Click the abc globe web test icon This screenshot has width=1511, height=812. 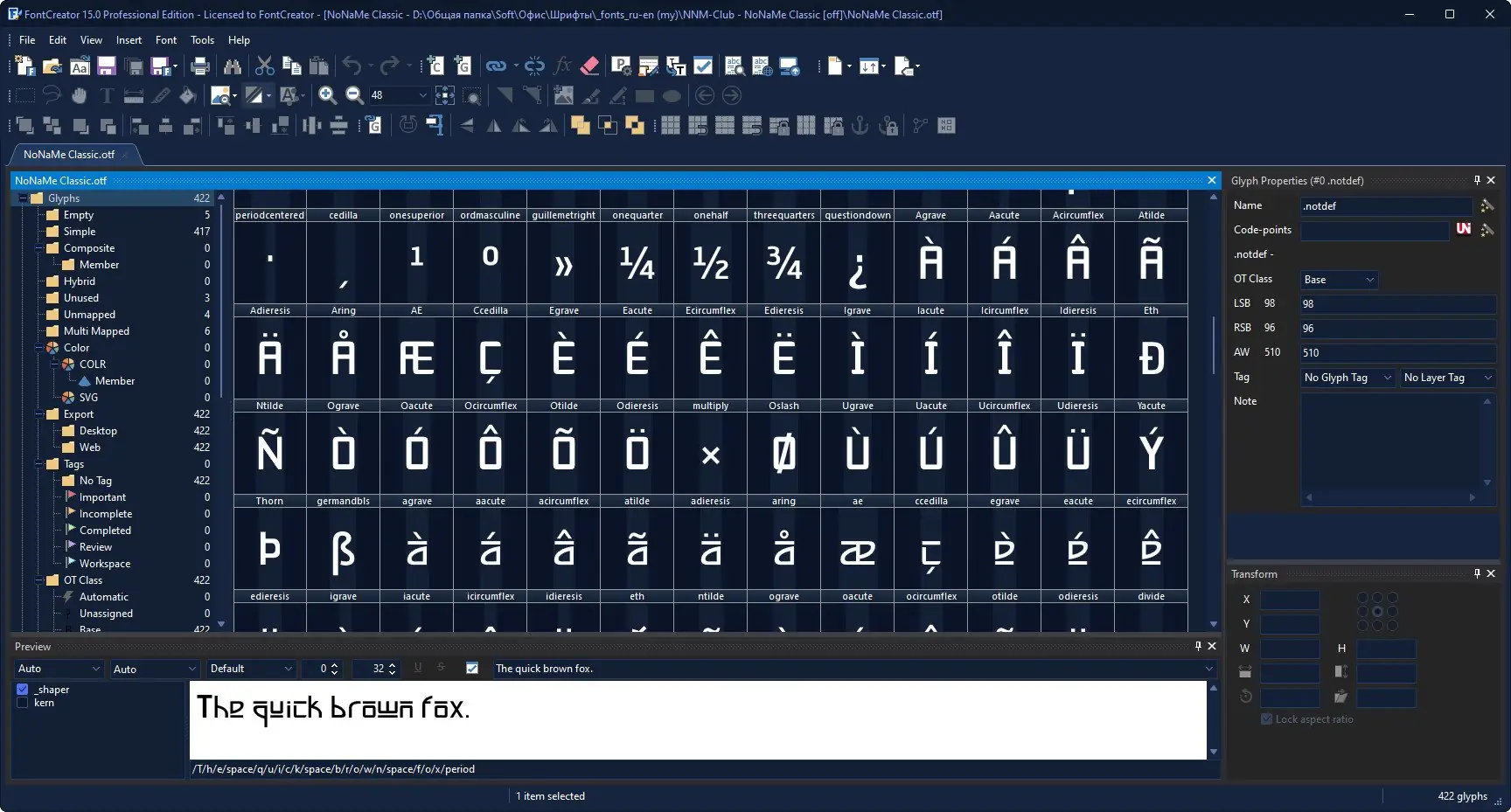pyautogui.click(x=762, y=66)
